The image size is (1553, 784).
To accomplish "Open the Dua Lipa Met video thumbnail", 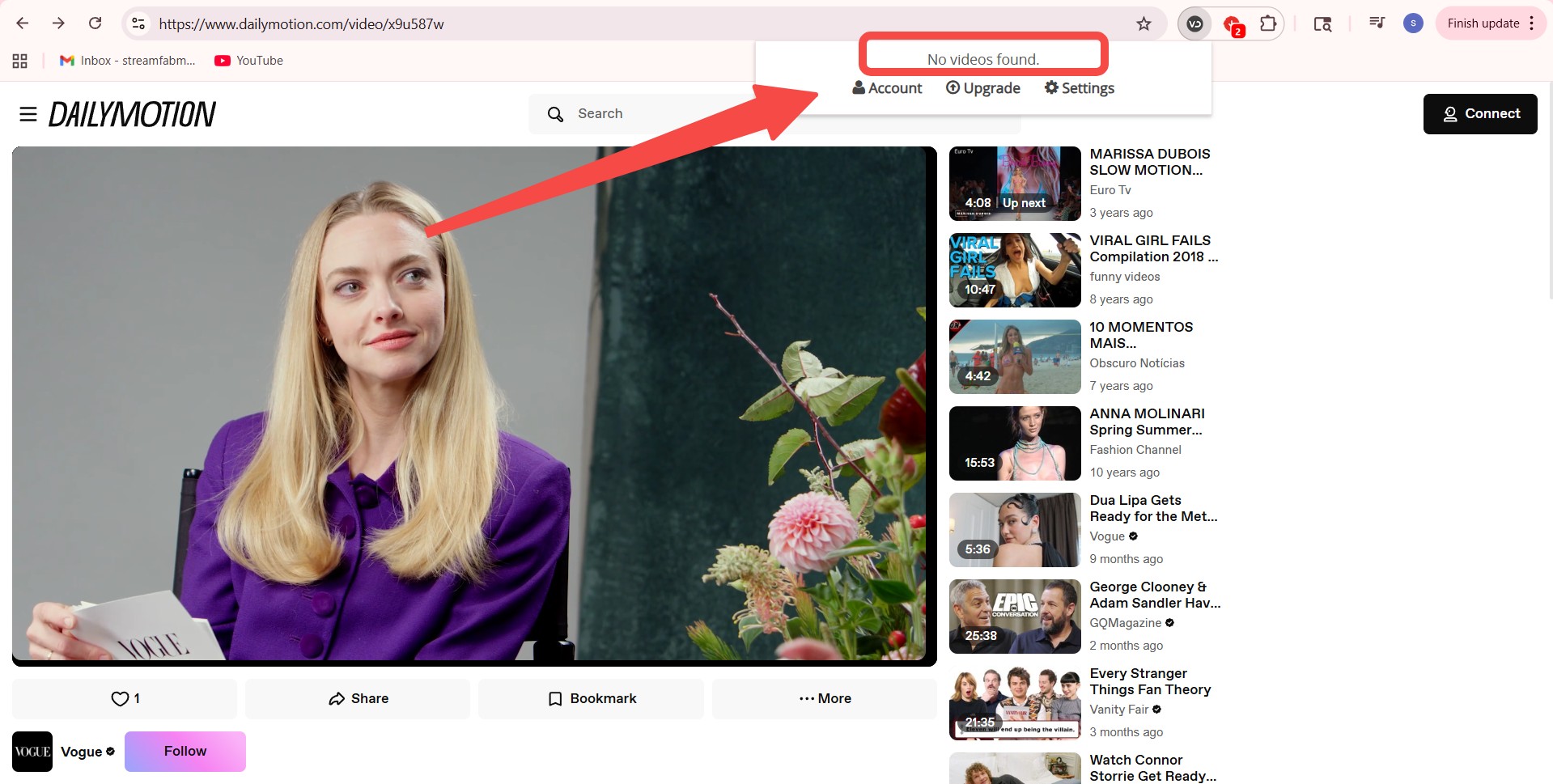I will pyautogui.click(x=1014, y=530).
